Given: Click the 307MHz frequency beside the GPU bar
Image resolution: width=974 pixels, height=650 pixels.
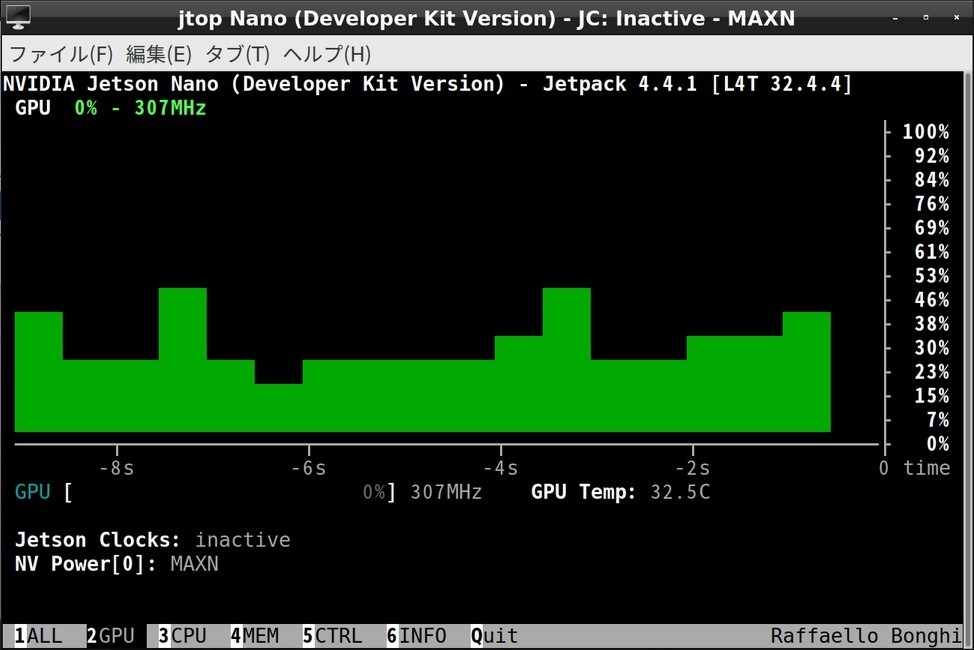Looking at the screenshot, I should click(x=446, y=492).
